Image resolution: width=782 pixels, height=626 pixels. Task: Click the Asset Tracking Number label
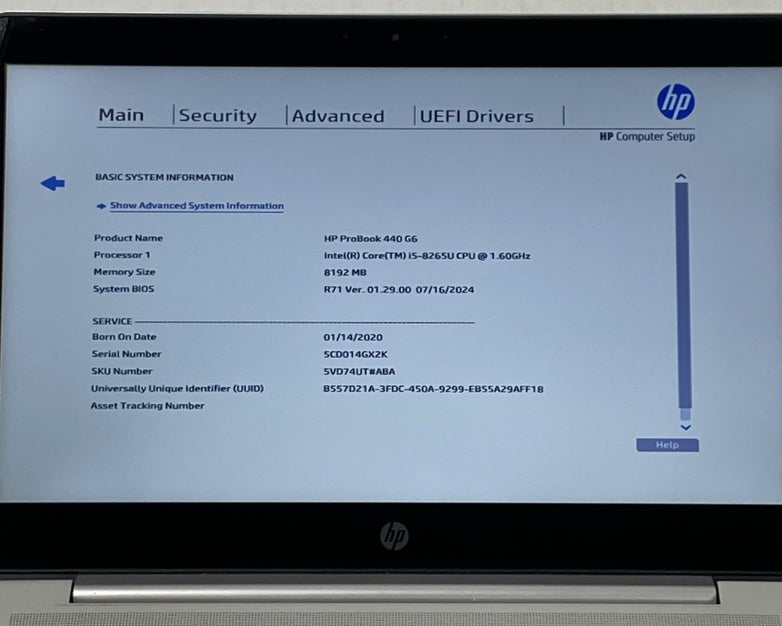(x=148, y=406)
